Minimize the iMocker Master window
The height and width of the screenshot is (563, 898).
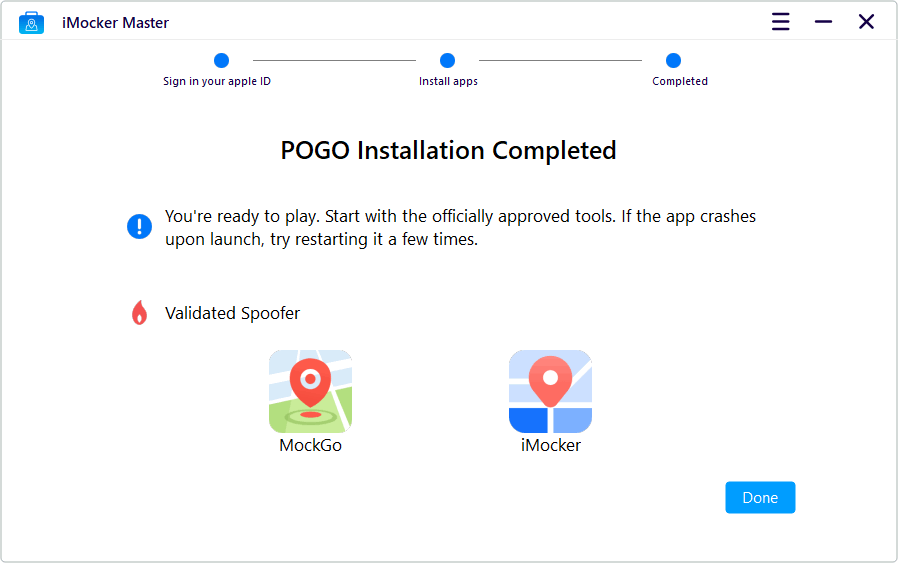[x=823, y=22]
